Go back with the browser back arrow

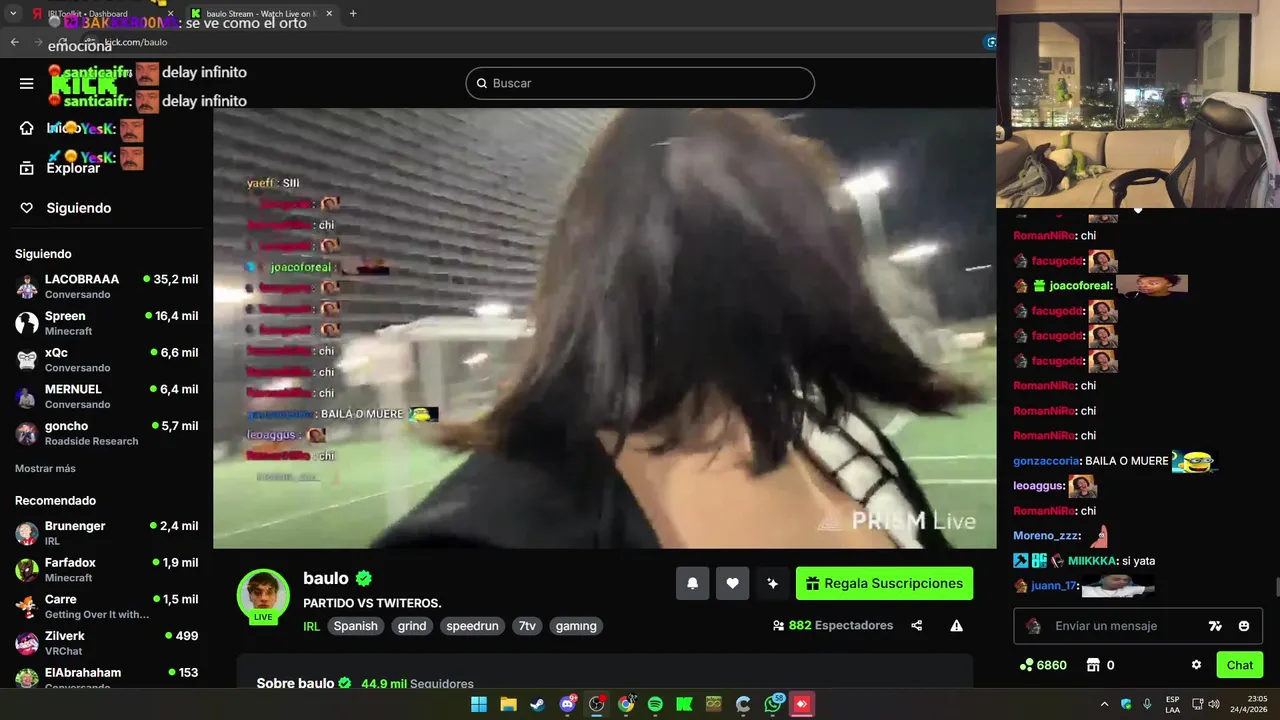(x=14, y=42)
